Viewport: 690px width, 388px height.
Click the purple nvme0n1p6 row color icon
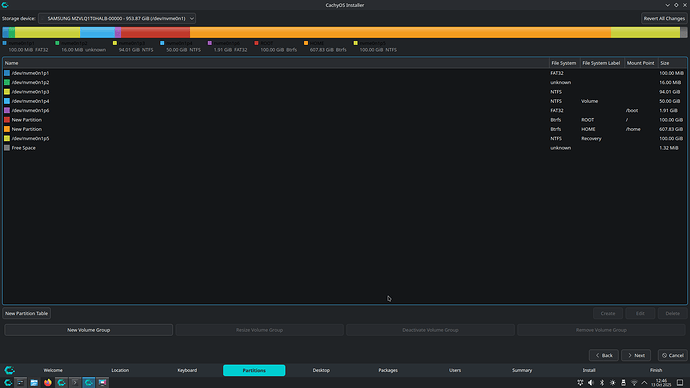pos(7,110)
